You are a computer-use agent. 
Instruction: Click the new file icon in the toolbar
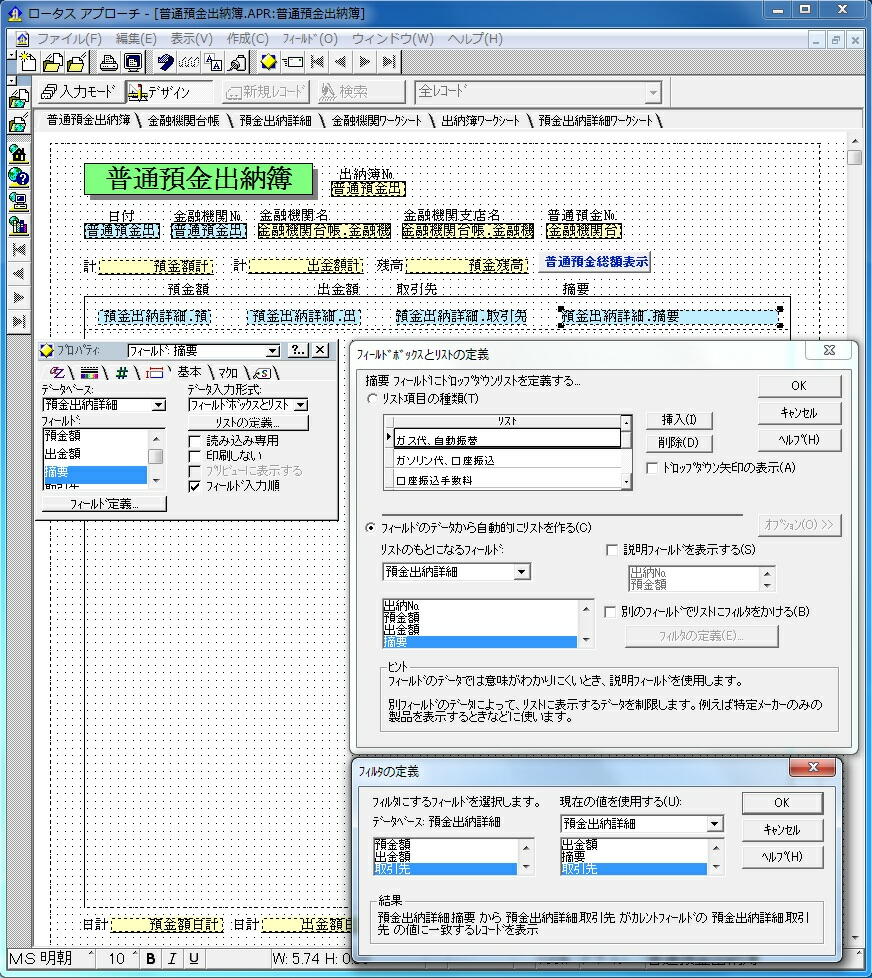27,62
